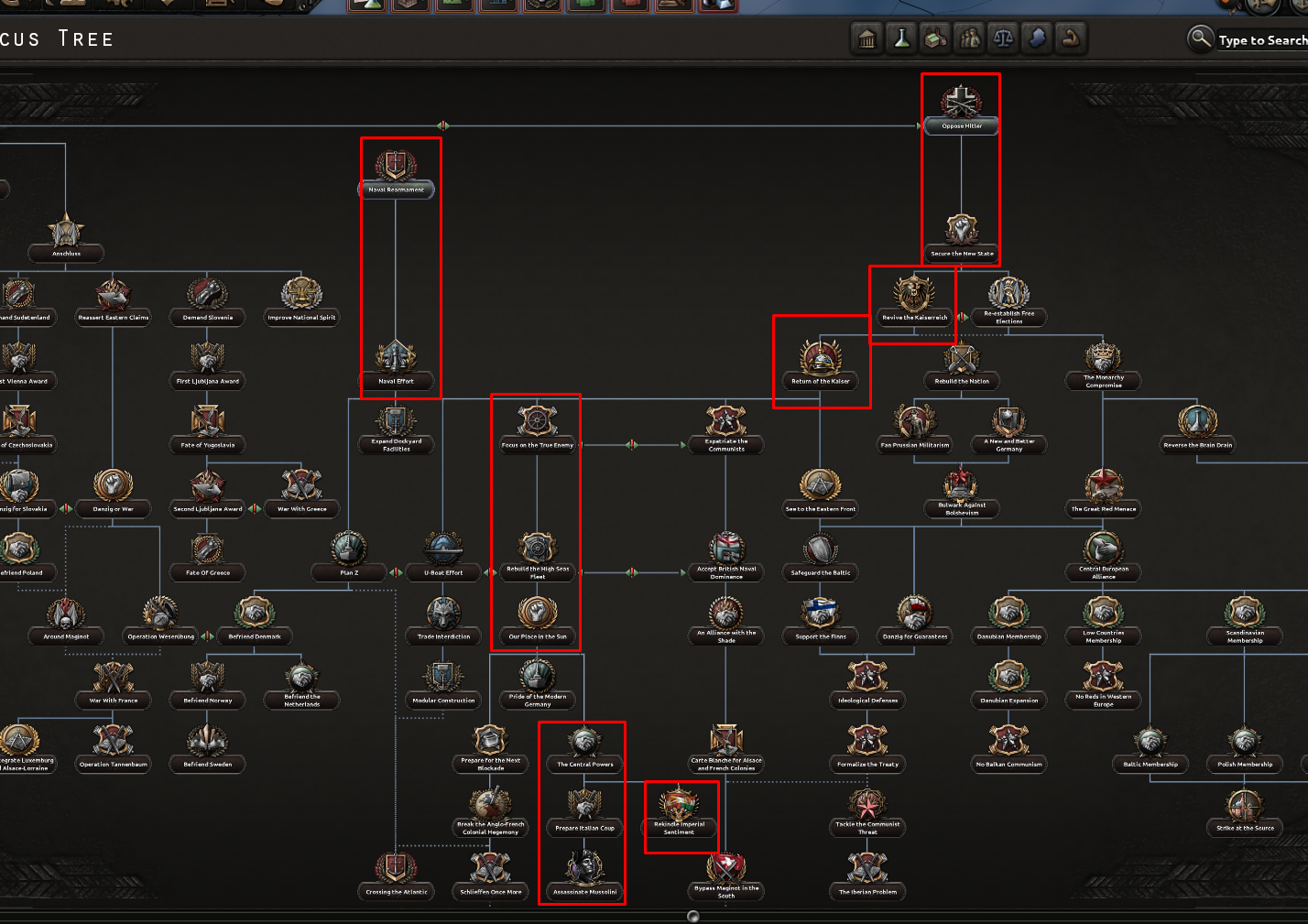Select the U-Boat Effort focus
This screenshot has height=924, width=1308.
(443, 556)
